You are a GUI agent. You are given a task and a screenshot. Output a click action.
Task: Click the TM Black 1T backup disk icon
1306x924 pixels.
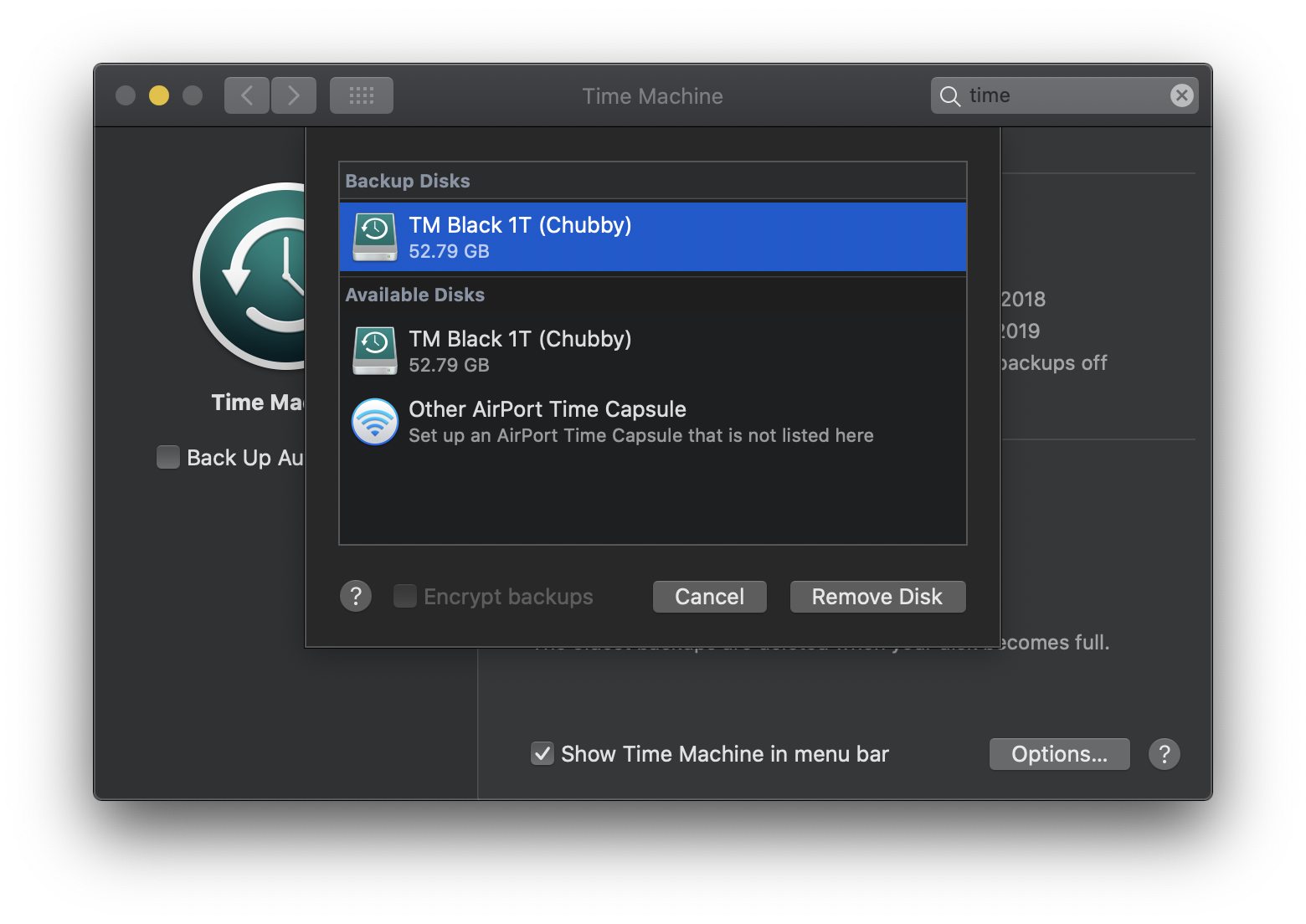[374, 237]
